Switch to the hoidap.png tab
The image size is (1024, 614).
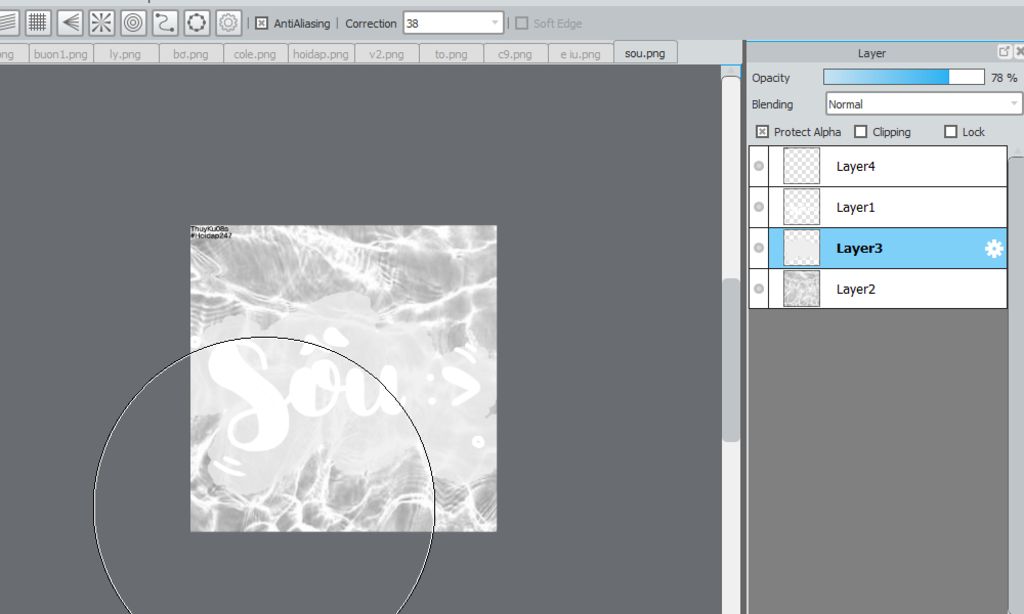click(321, 54)
